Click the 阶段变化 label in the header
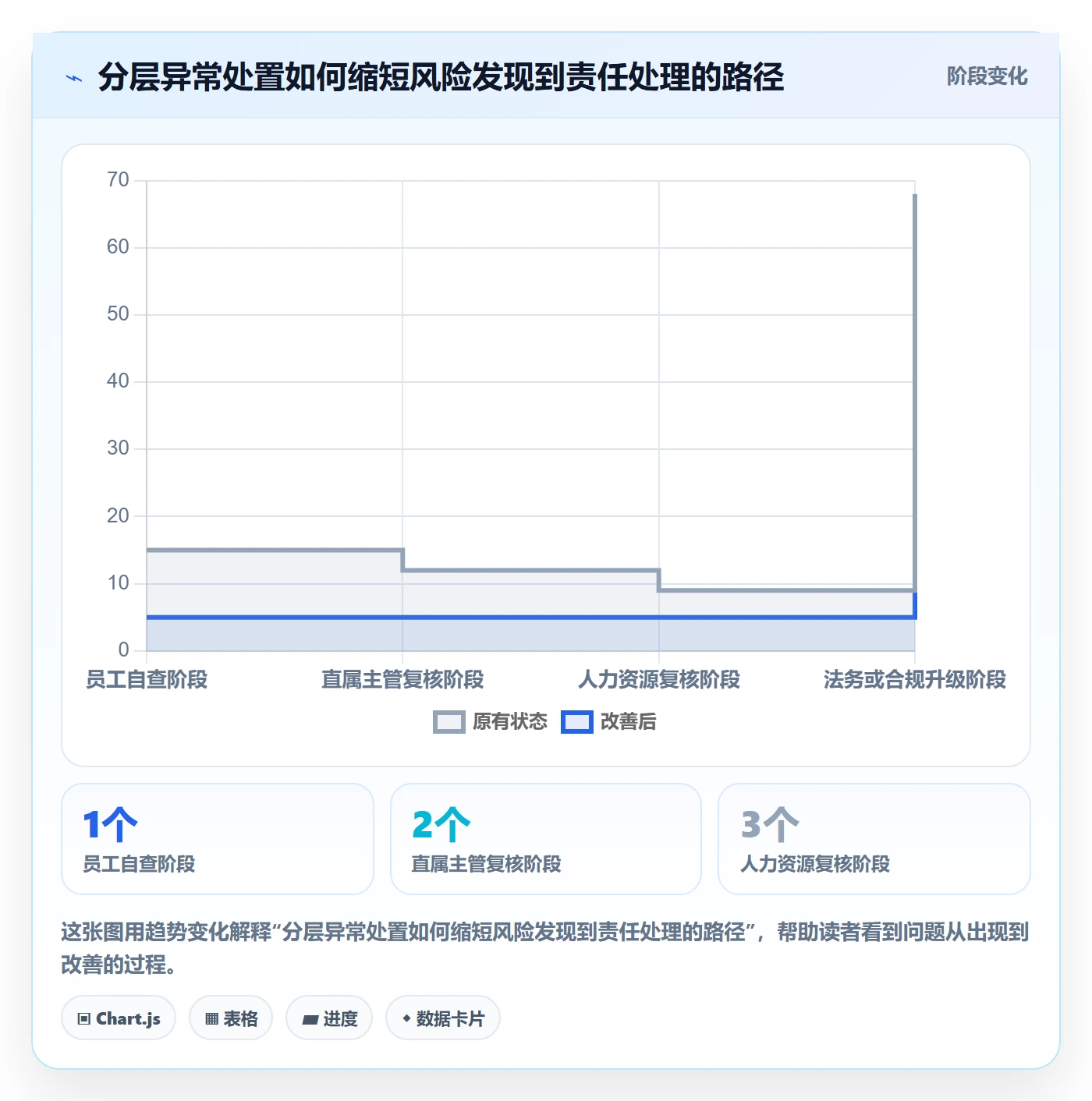 (x=987, y=76)
